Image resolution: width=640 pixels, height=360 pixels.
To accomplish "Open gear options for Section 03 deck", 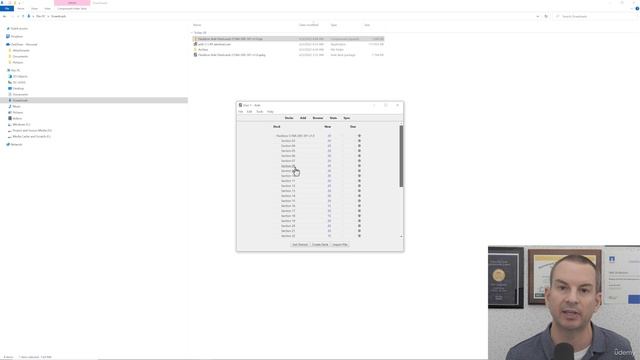I will 359,141.
